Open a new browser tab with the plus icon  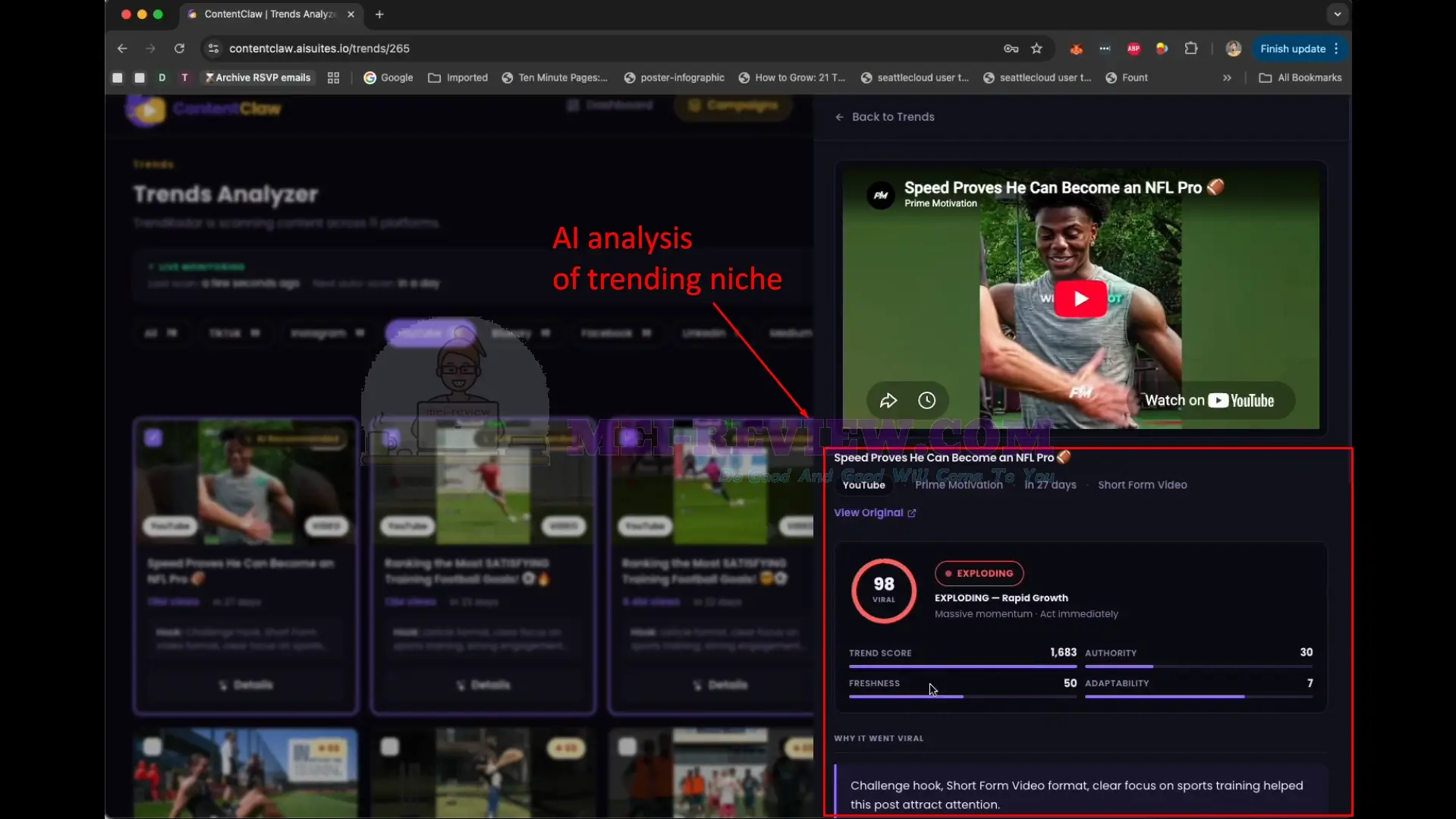point(379,14)
